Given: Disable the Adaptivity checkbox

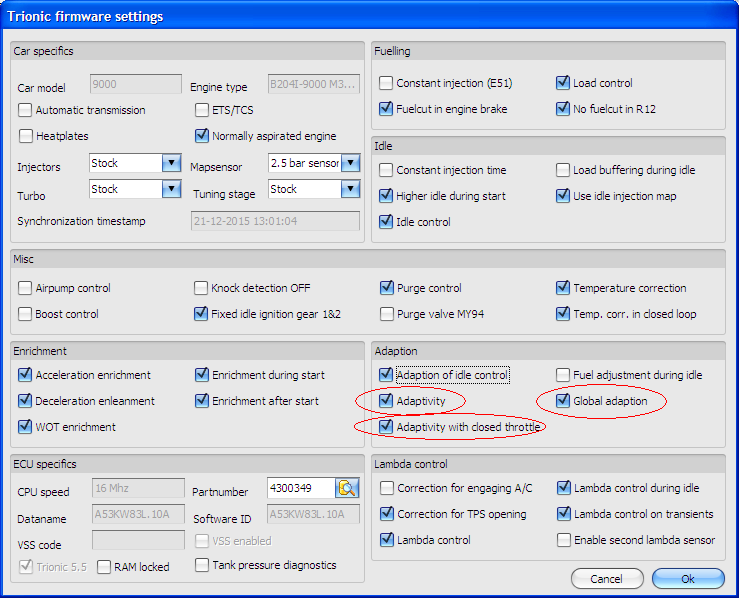Looking at the screenshot, I should pyautogui.click(x=386, y=401).
